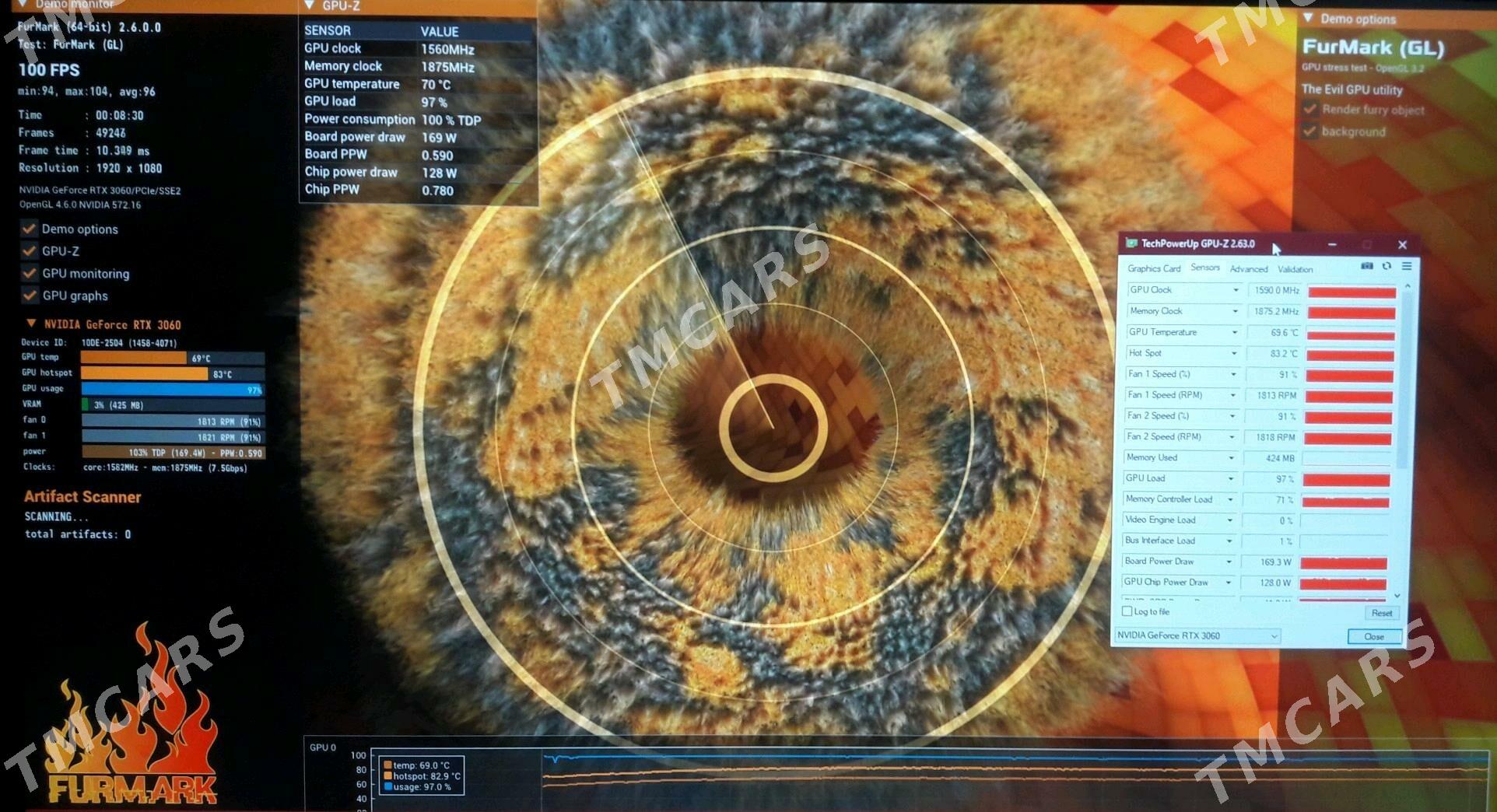
Task: Minimize the TechPowerUp GPU-Z window
Action: coord(1332,244)
